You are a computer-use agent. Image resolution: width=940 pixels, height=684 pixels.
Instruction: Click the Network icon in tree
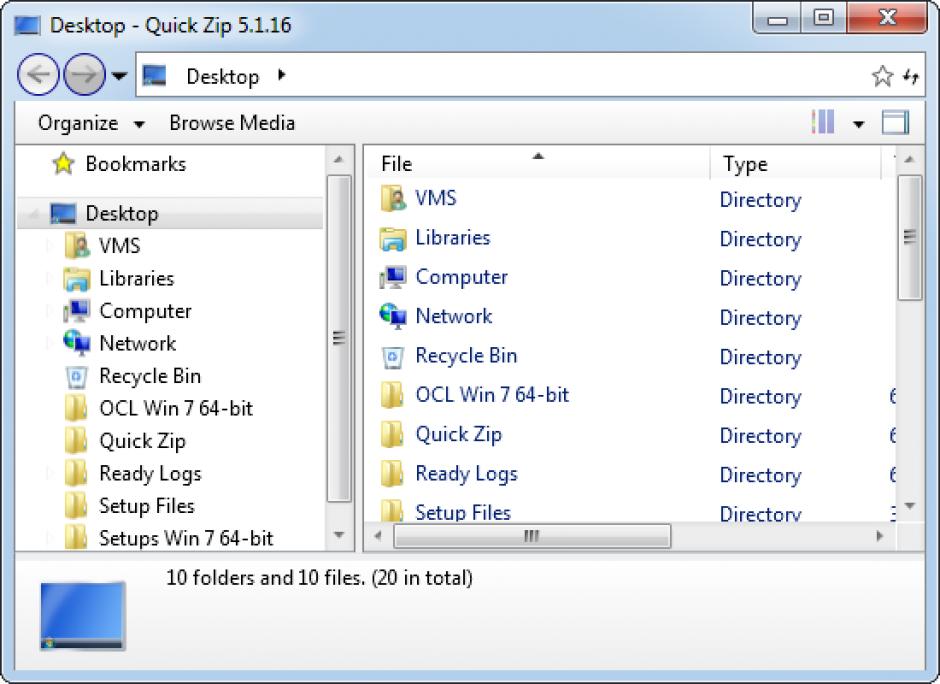[77, 343]
